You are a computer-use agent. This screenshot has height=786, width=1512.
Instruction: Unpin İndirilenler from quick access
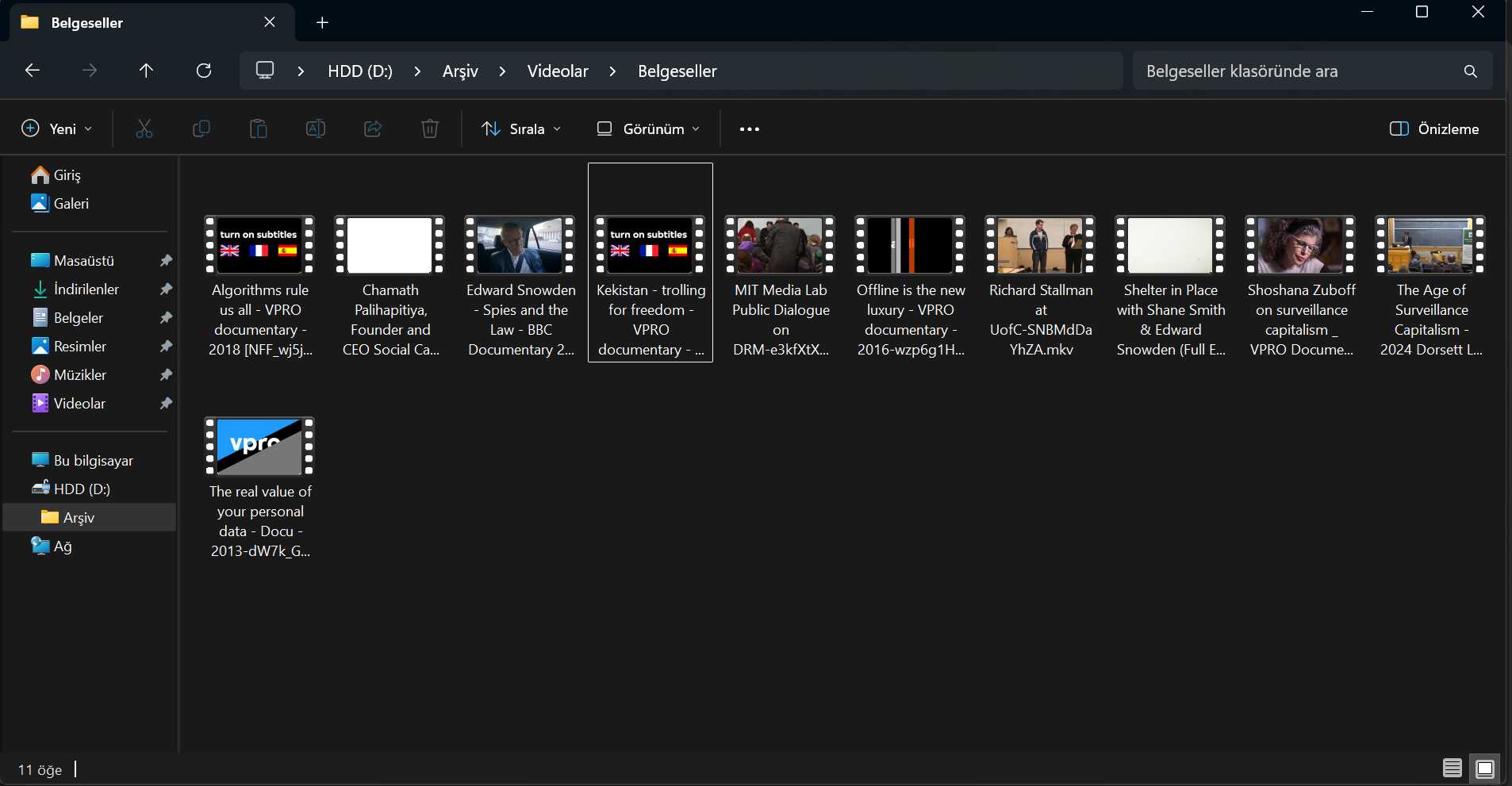166,289
